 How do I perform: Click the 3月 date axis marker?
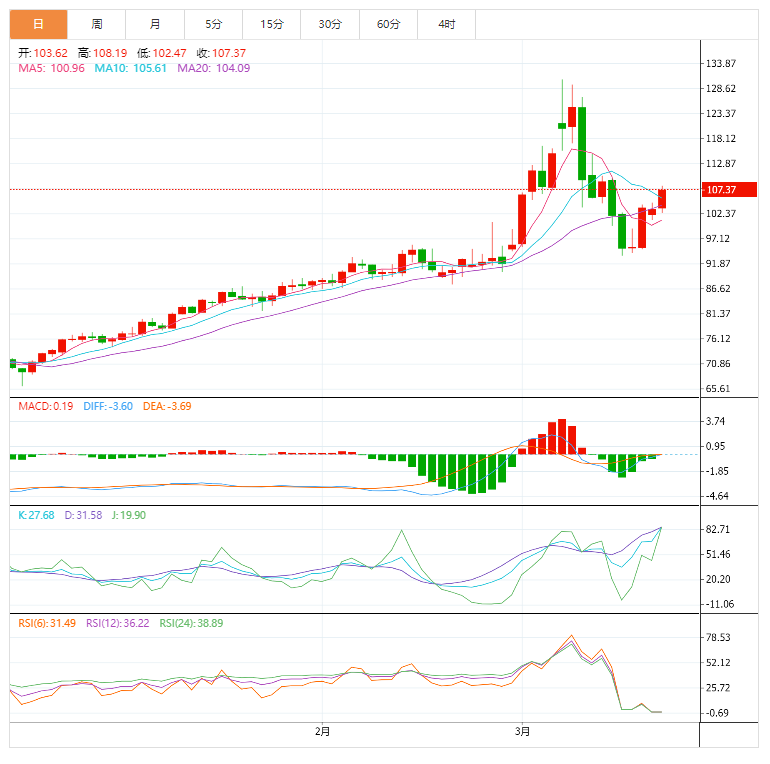[x=522, y=731]
